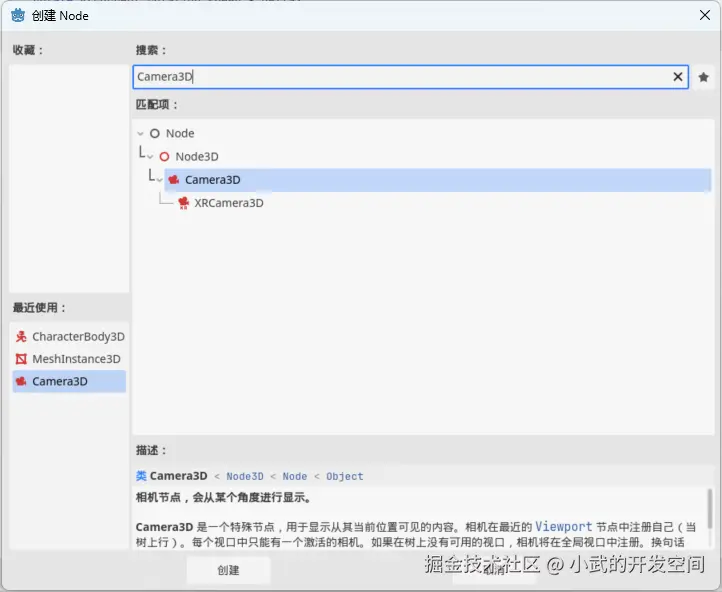Screen dimensions: 722x592
Task: Click the CharacterBody3D icon in recent list
Action: (x=21, y=337)
